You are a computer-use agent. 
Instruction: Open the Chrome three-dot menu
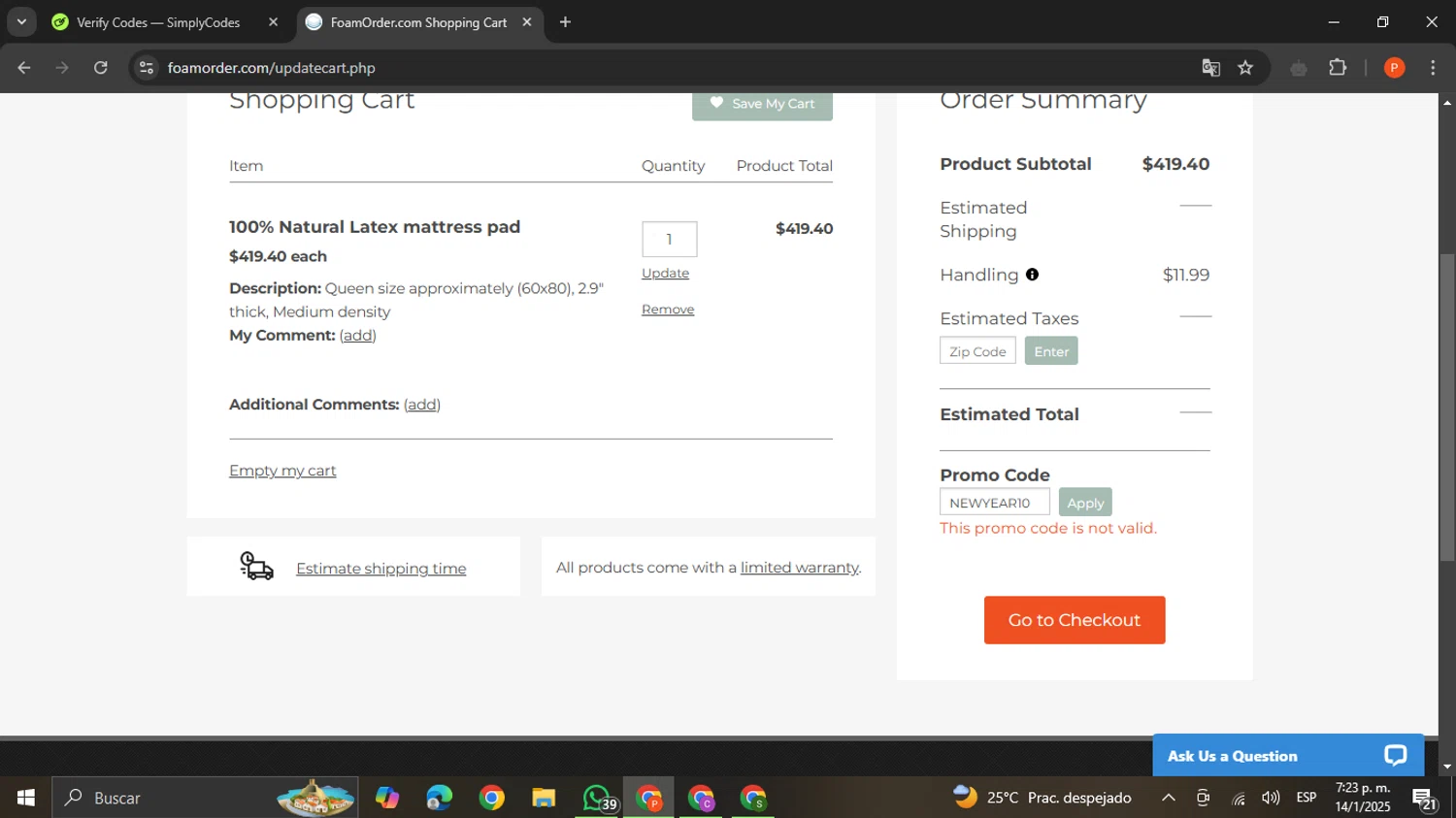[x=1433, y=68]
